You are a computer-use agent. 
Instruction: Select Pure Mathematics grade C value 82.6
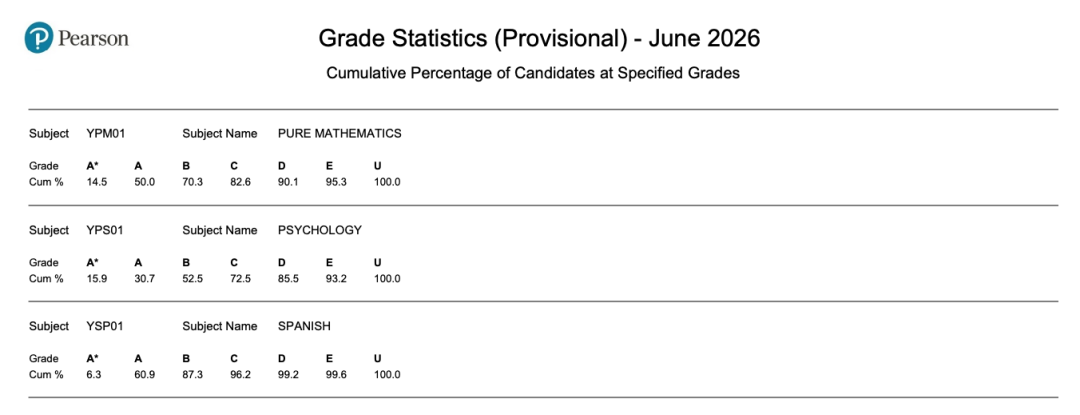240,182
